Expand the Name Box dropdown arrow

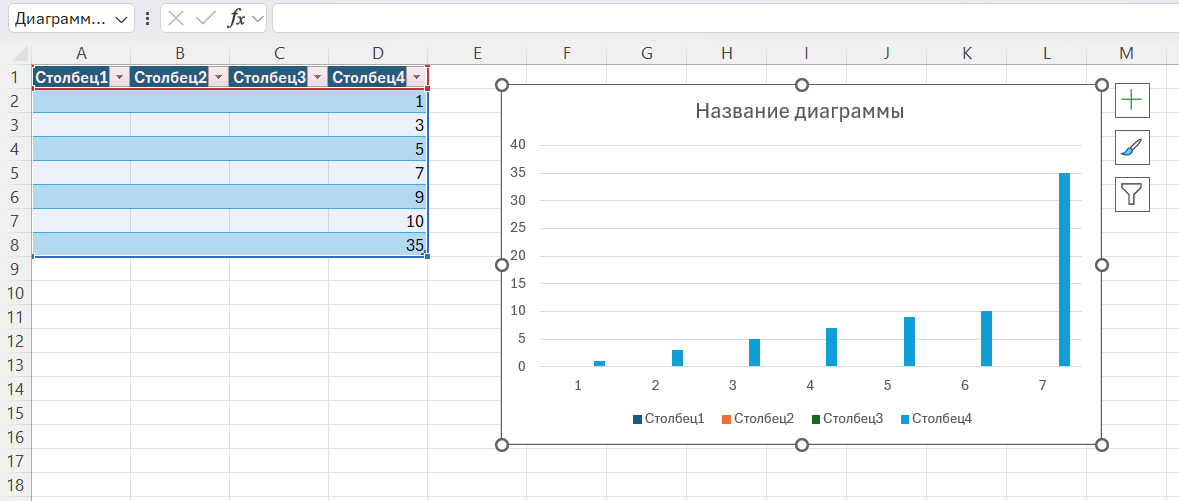click(121, 20)
